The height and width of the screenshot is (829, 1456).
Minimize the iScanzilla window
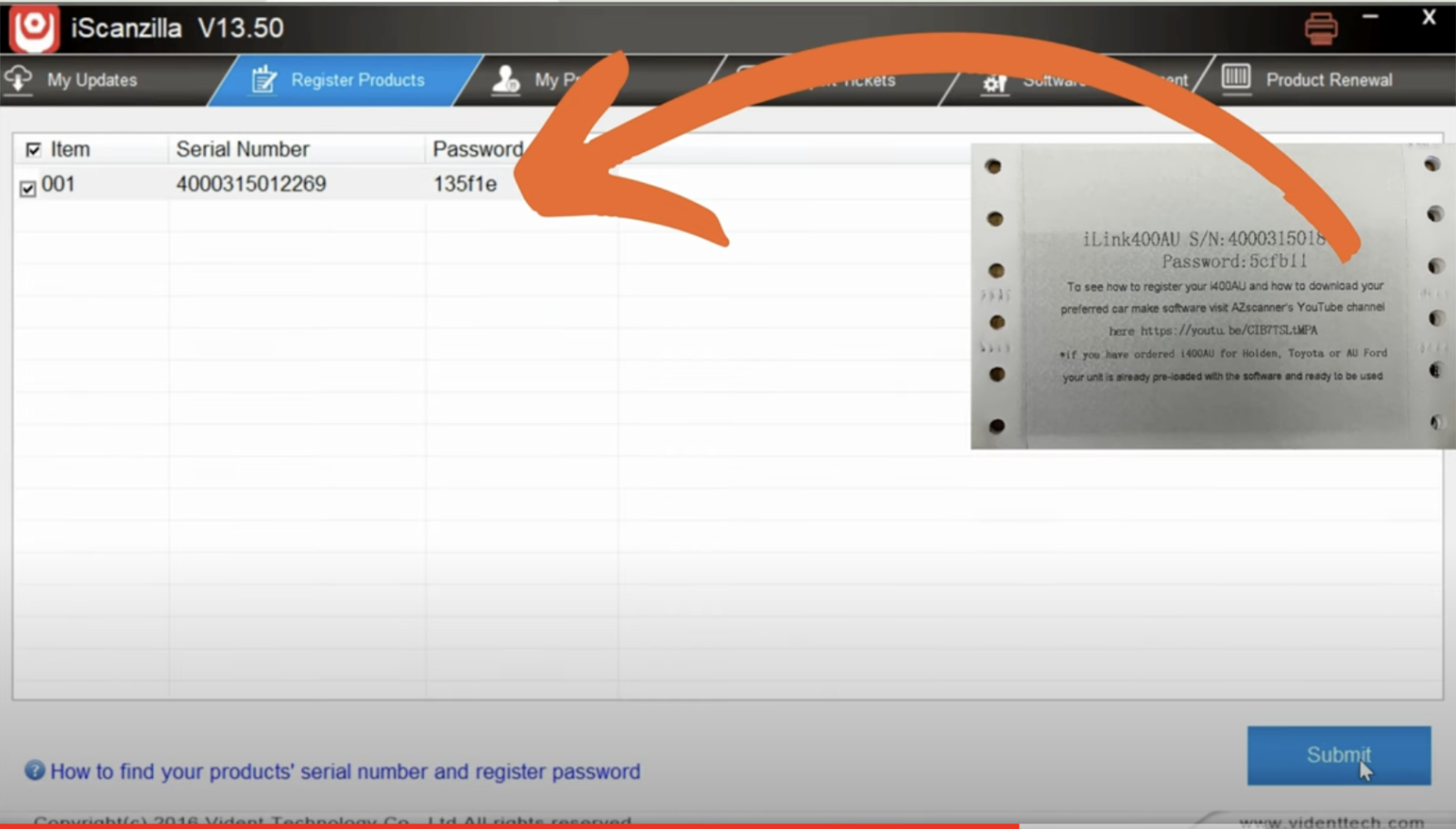1370,17
